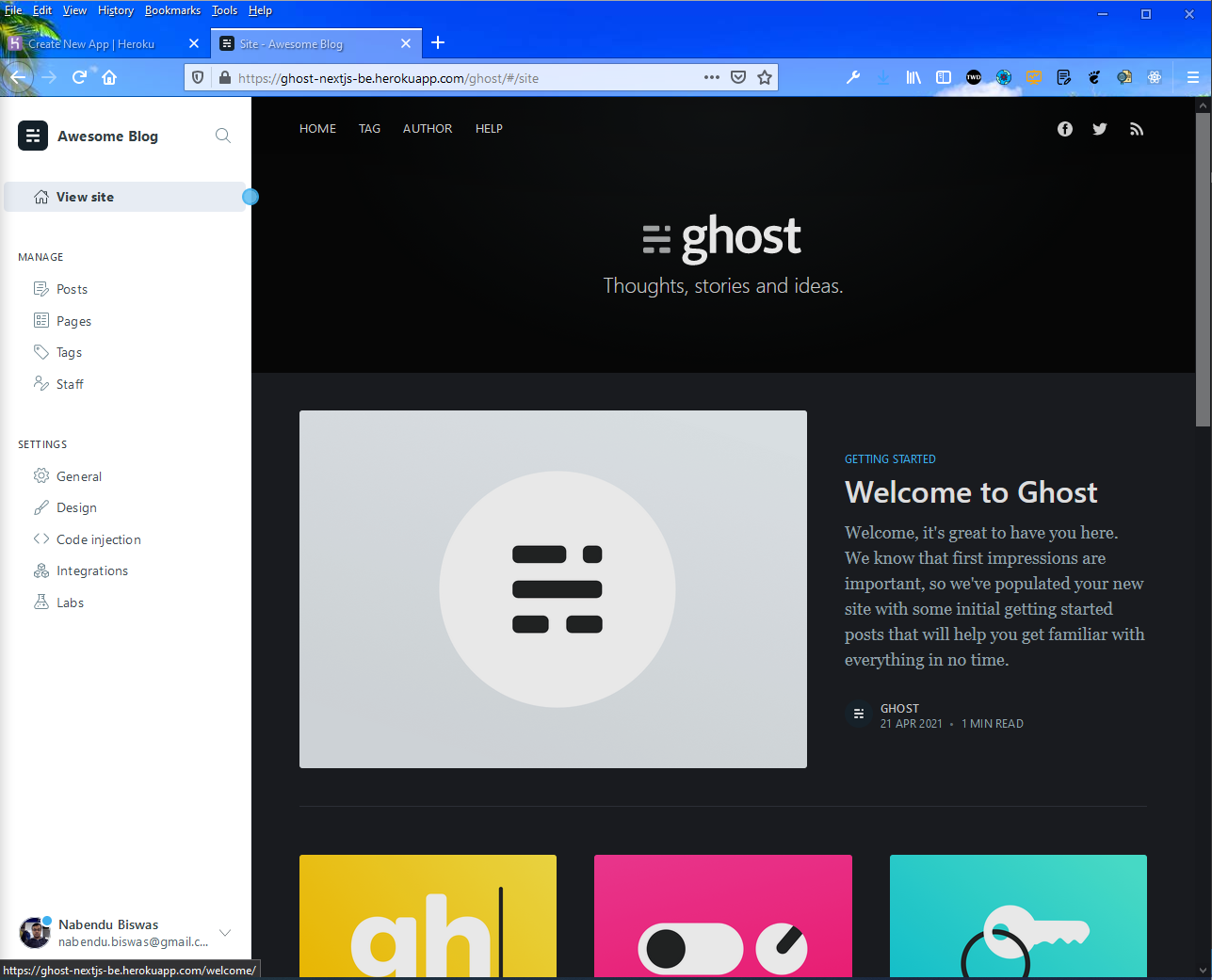Click the Welcome post feature image
This screenshot has width=1212, height=980.
[553, 589]
